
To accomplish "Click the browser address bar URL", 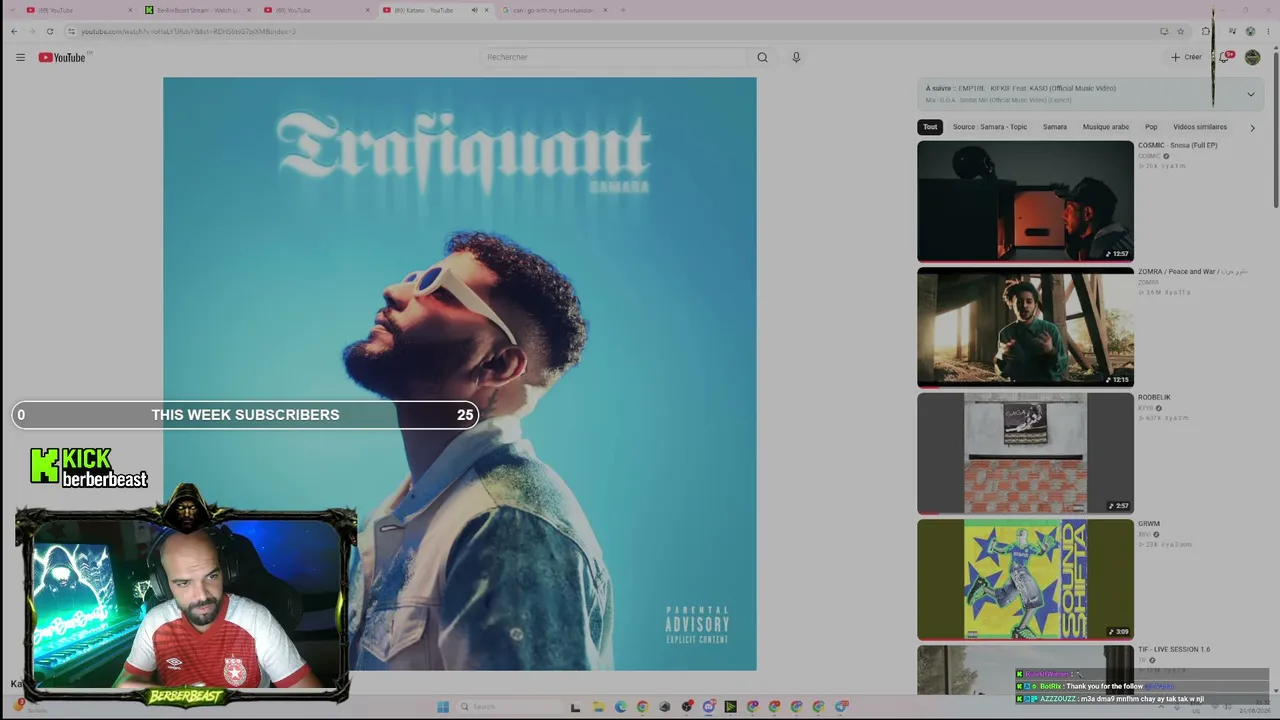I will point(188,31).
